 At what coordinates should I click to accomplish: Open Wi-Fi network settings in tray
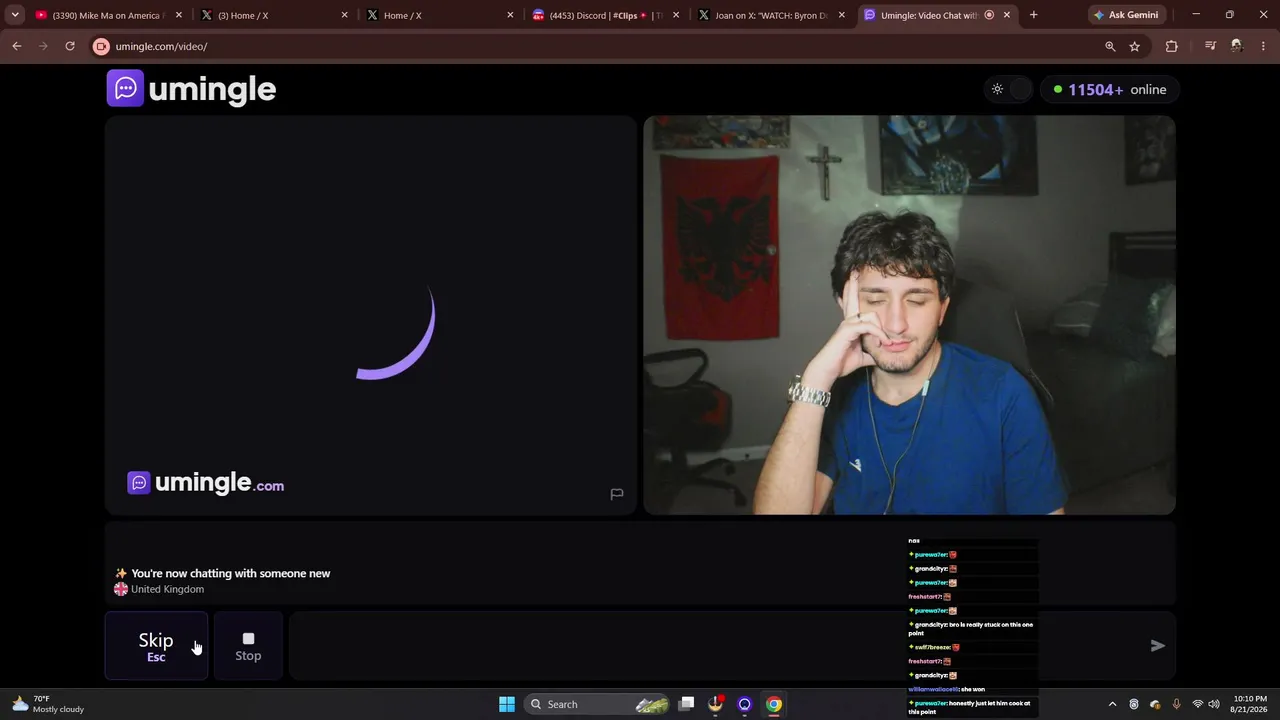click(1197, 704)
